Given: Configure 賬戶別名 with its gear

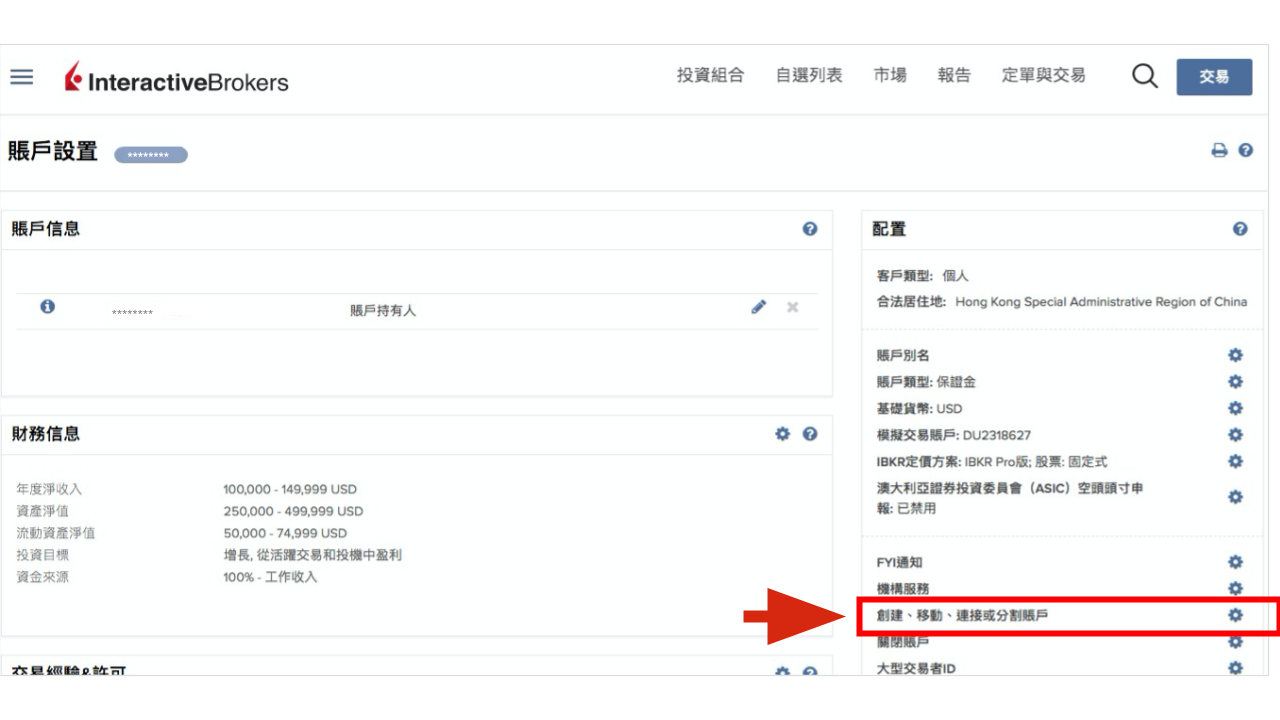Looking at the screenshot, I should click(x=1235, y=355).
